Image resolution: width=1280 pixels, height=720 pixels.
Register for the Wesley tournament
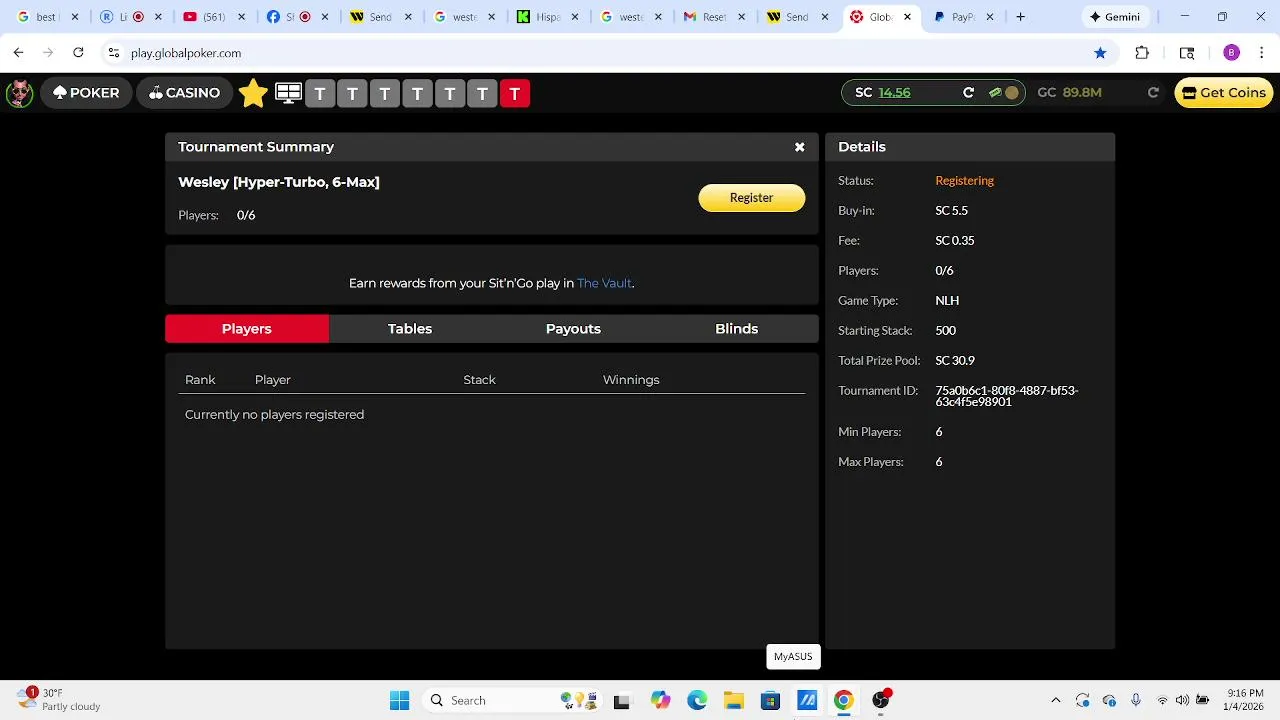751,198
